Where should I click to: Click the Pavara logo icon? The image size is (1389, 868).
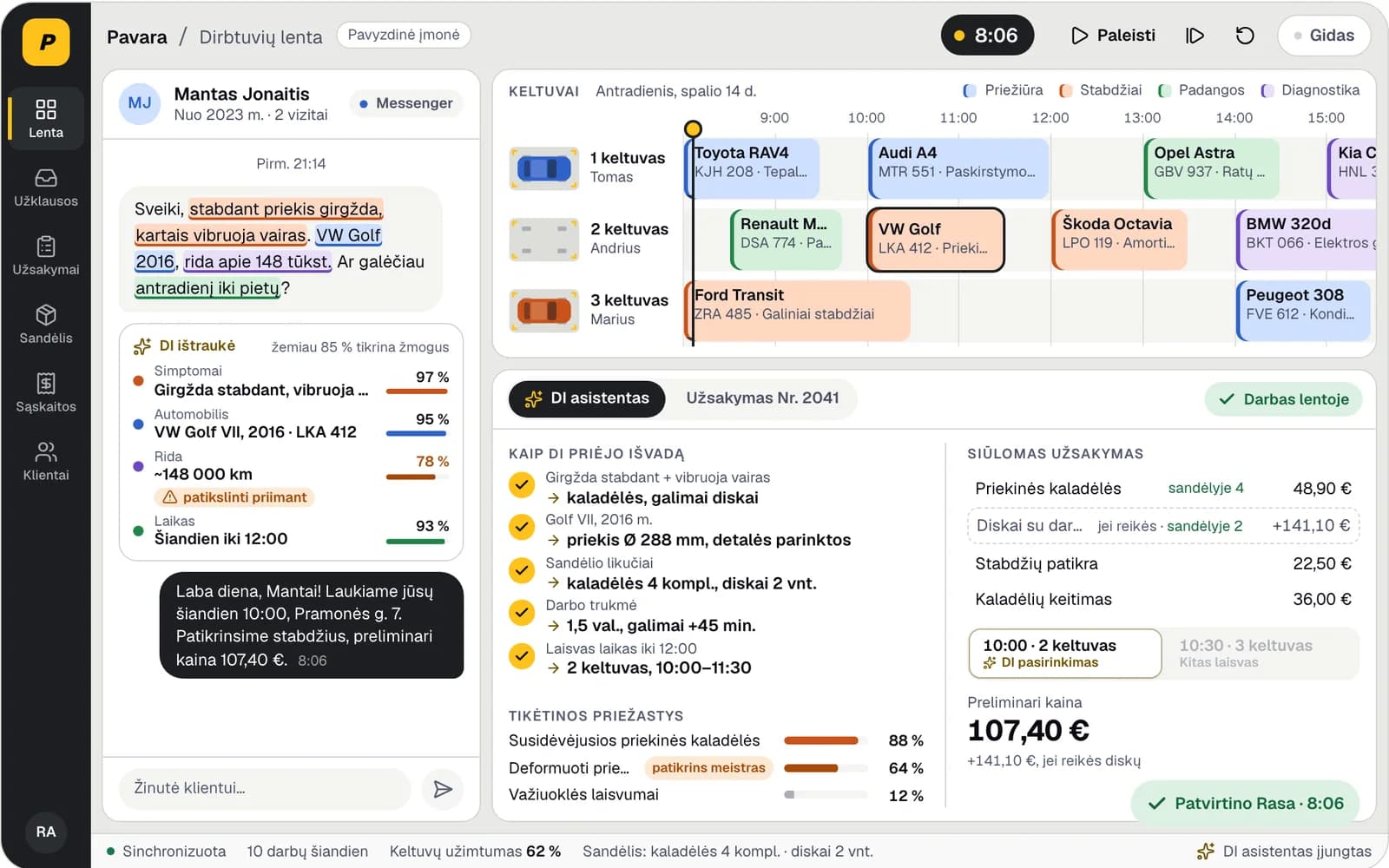click(46, 41)
